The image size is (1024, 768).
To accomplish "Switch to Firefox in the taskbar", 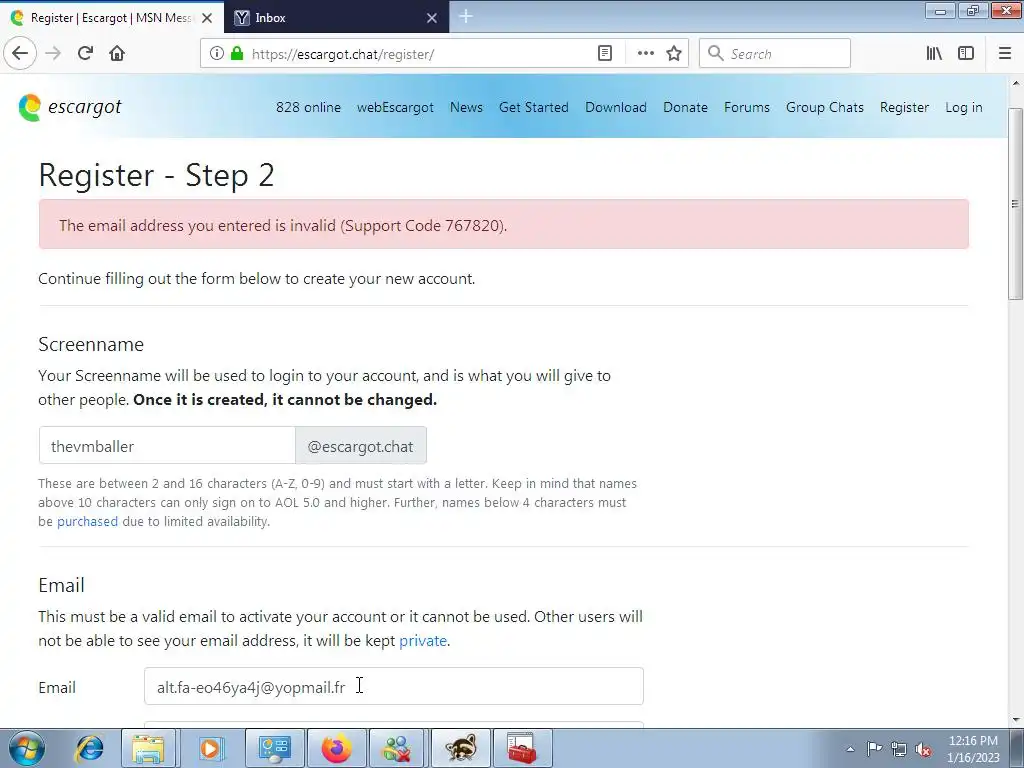I will [336, 748].
